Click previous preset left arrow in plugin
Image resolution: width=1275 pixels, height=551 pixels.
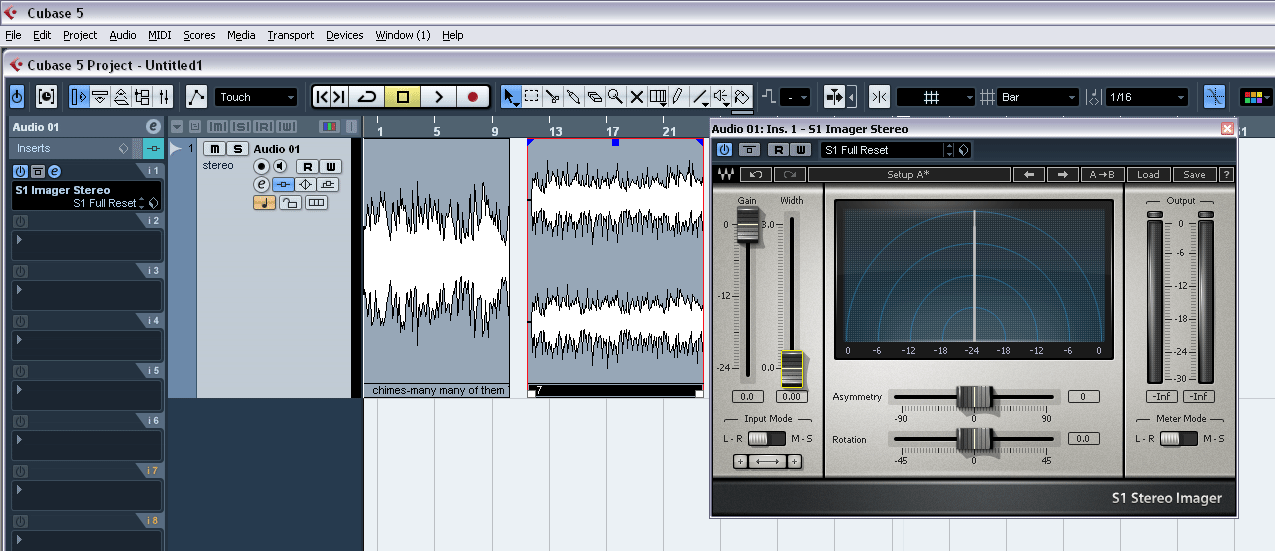[1028, 175]
